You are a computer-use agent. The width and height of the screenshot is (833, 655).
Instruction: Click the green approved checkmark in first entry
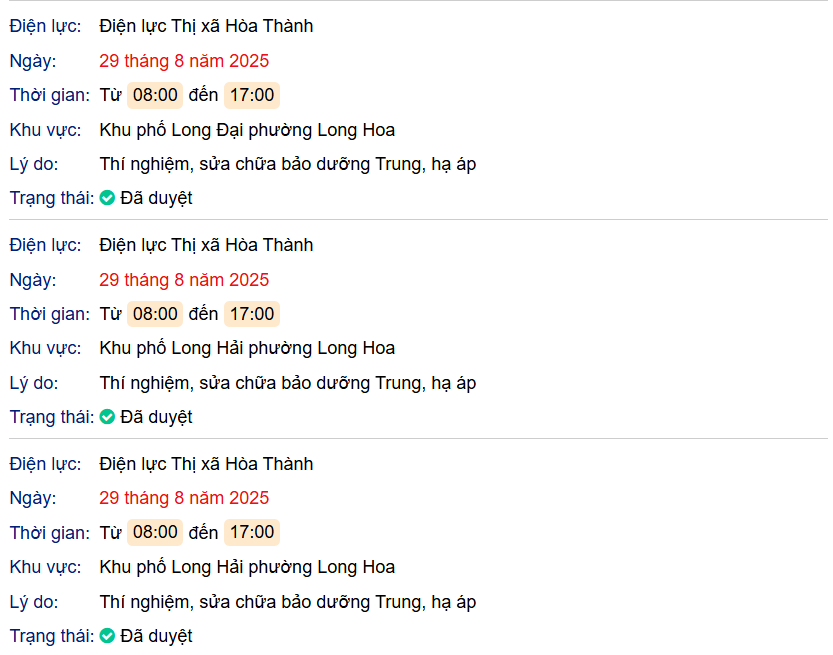tap(107, 198)
